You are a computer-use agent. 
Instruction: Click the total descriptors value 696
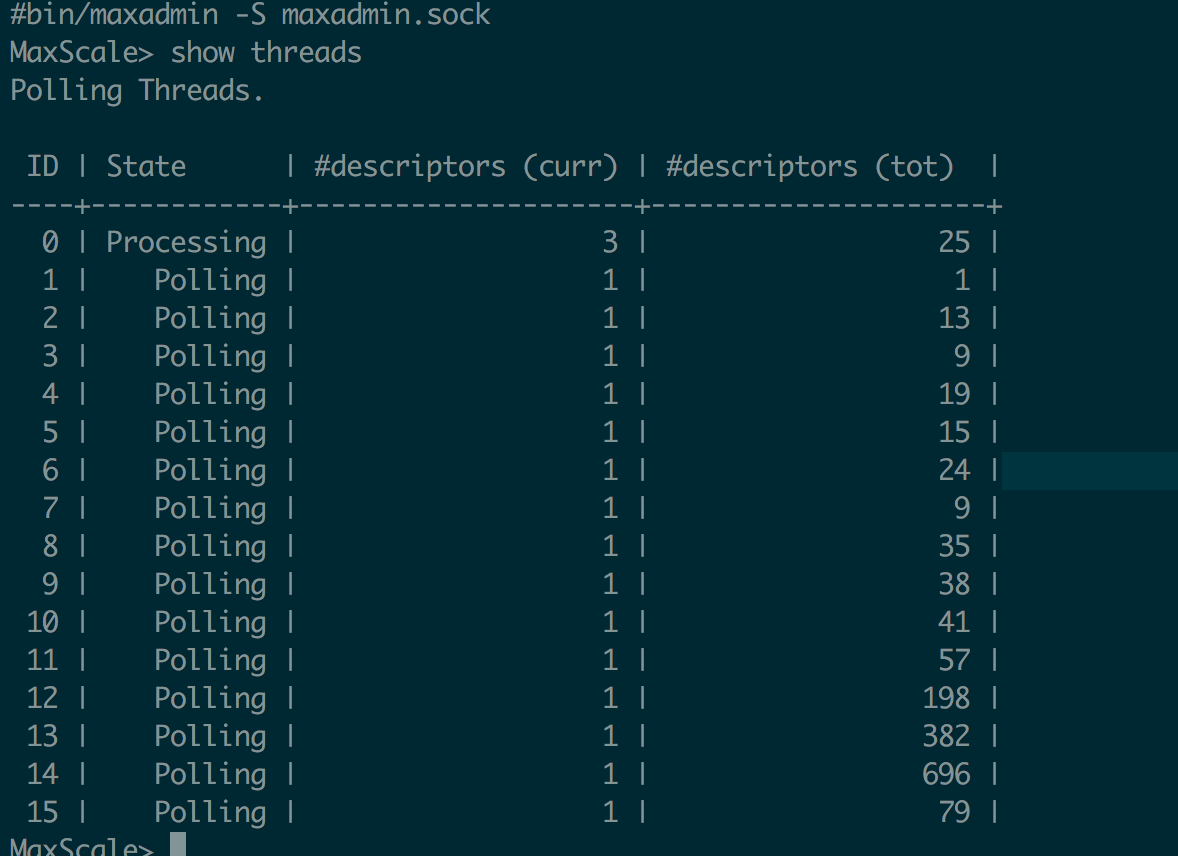point(946,774)
